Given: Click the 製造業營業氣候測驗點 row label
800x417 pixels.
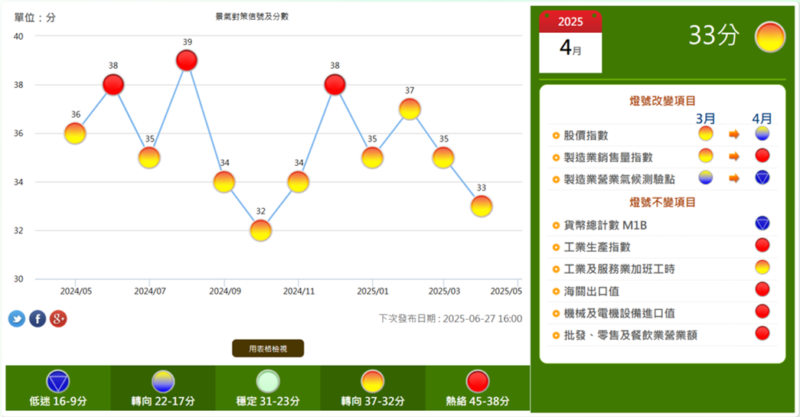Looking at the screenshot, I should (x=619, y=179).
